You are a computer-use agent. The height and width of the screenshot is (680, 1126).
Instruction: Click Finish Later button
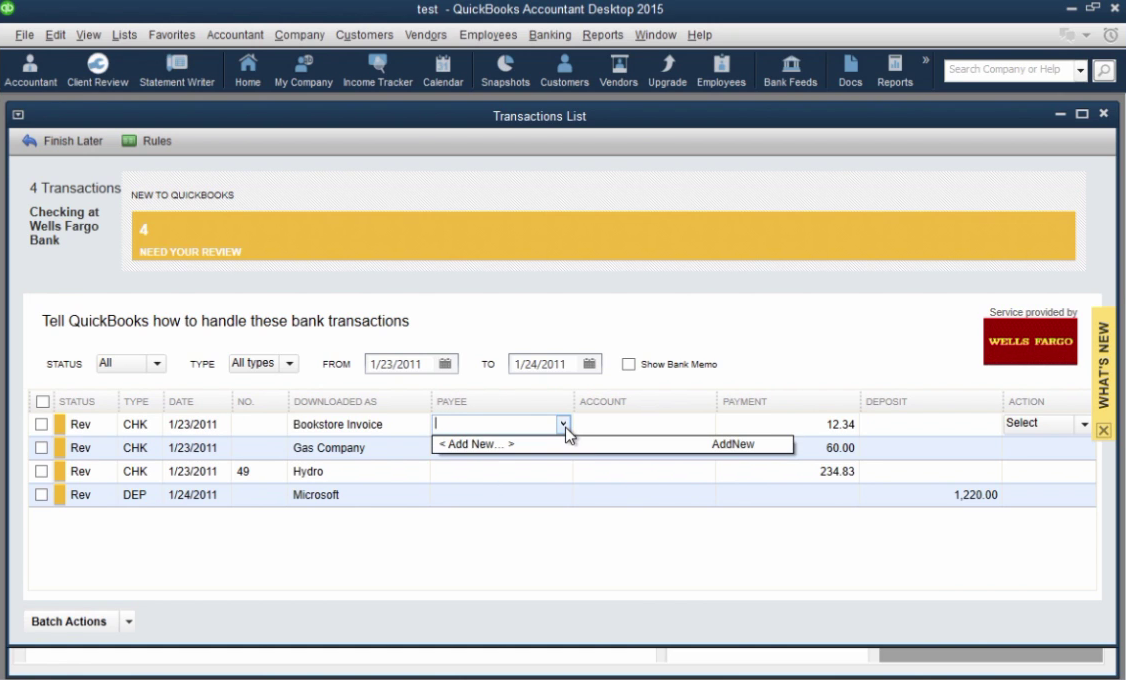pyautogui.click(x=62, y=141)
